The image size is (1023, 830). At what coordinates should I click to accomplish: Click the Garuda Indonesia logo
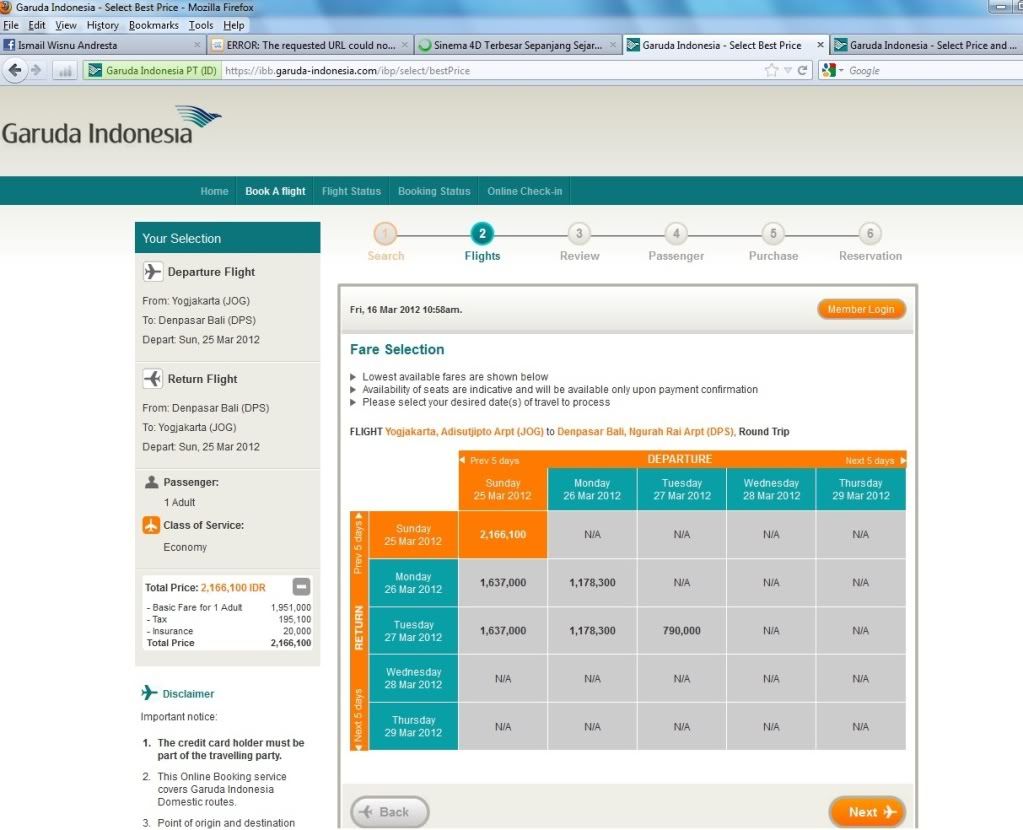(112, 125)
